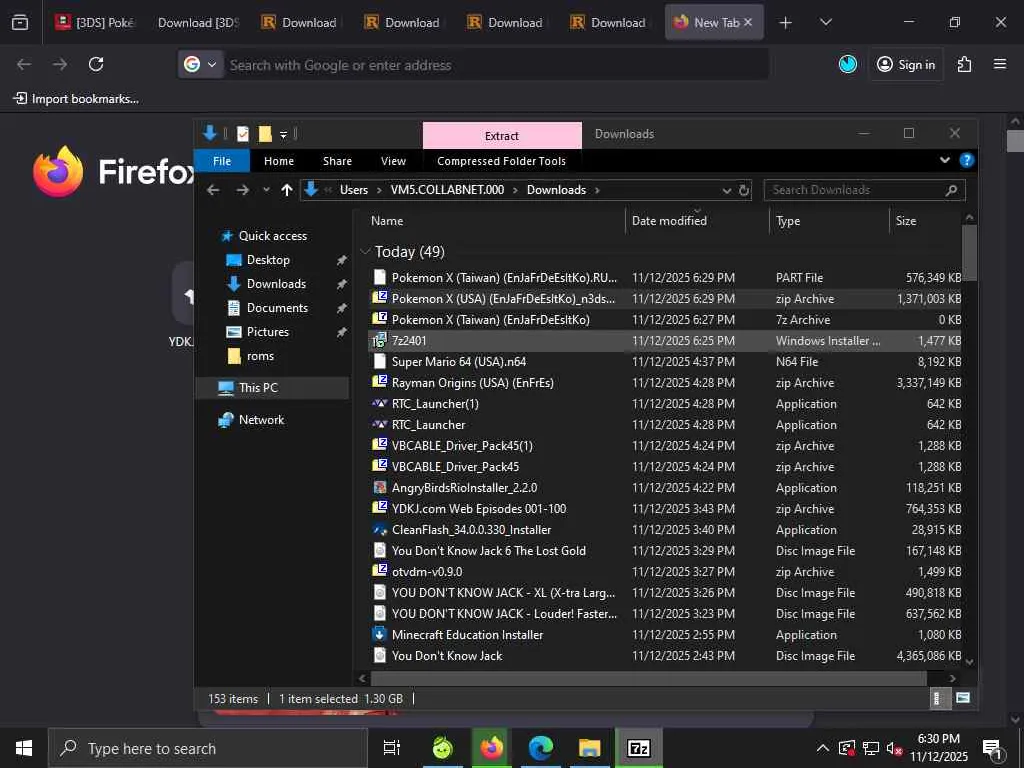Click New Folder quick access toolbar icon
Image resolution: width=1024 pixels, height=768 pixels.
(264, 134)
